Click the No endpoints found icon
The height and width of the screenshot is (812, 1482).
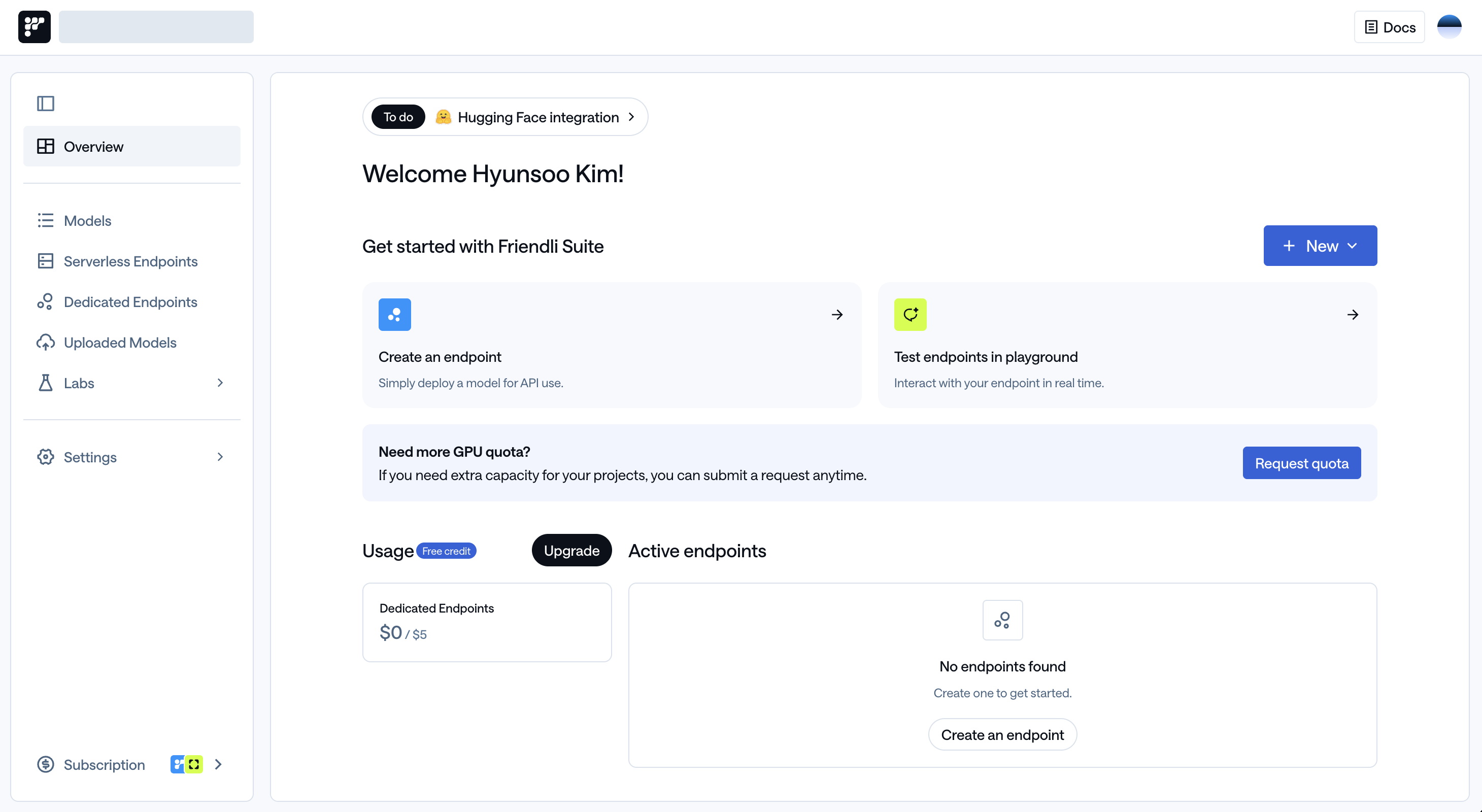1002,620
